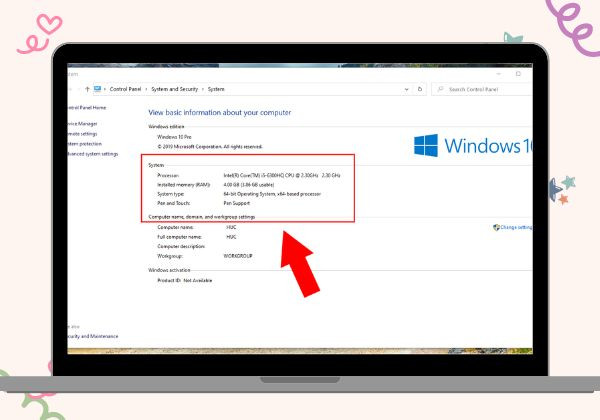Click the Windows 10 logo
The image size is (600, 420).
pos(473,145)
